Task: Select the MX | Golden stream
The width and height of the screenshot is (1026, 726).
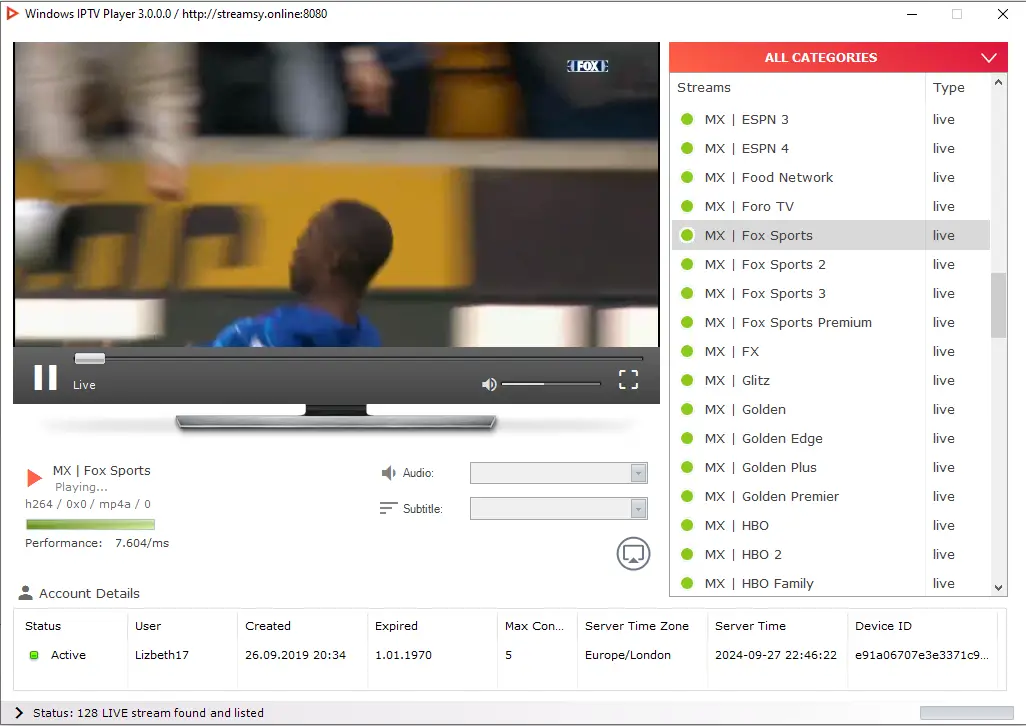Action: coord(830,409)
